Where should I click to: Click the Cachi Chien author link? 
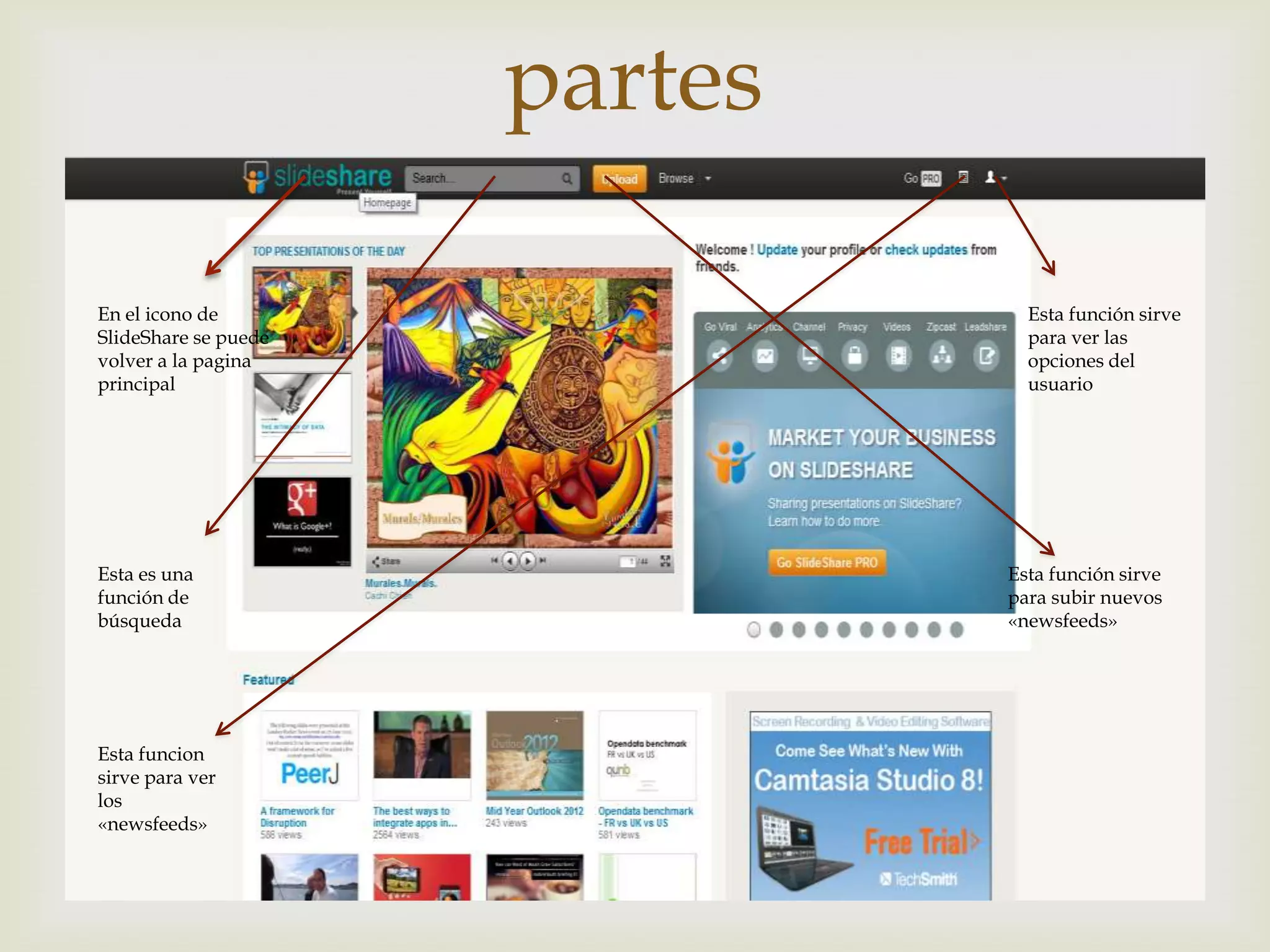tap(388, 596)
